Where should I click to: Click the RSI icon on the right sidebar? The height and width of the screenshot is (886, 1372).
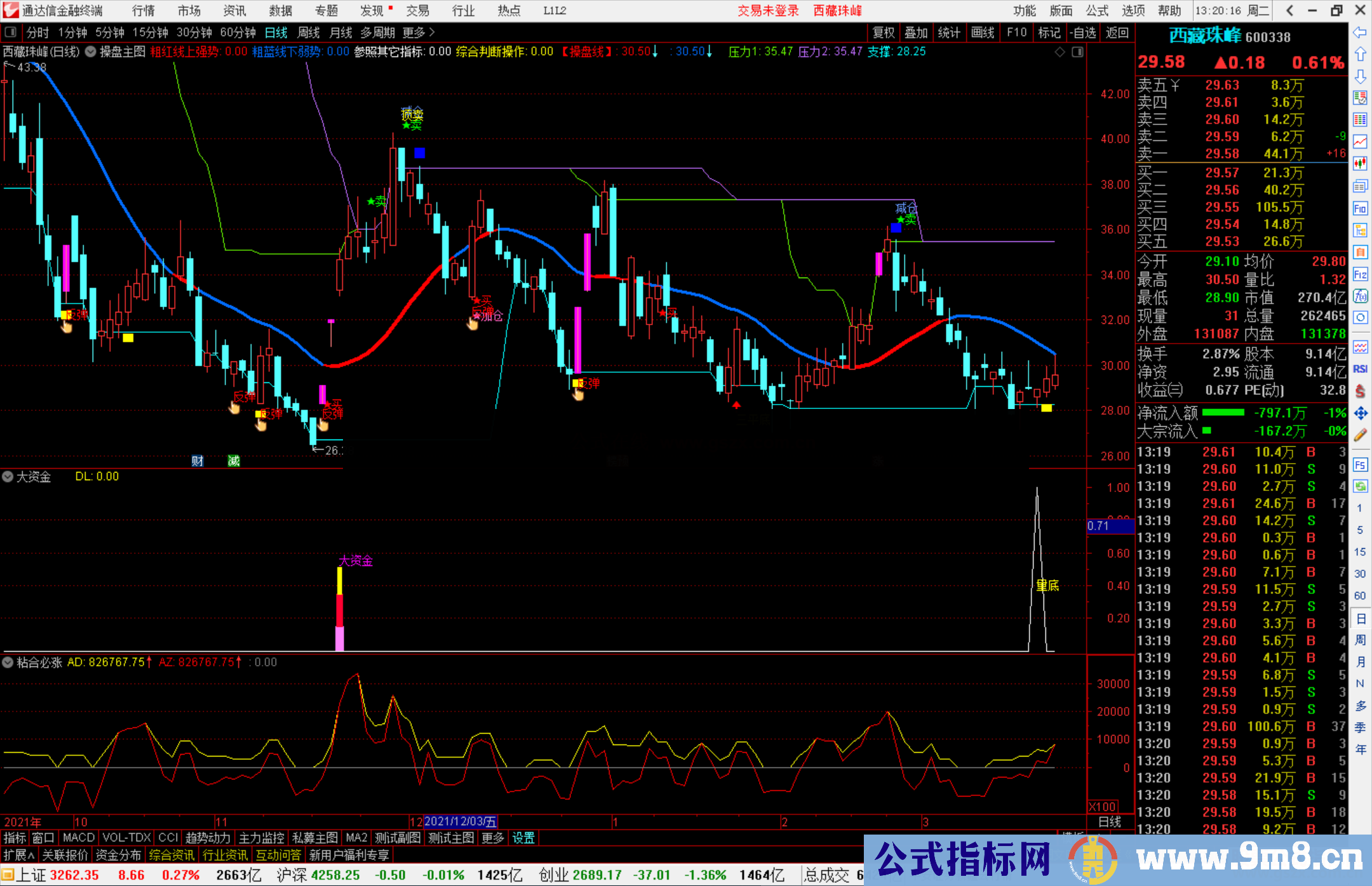1360,367
